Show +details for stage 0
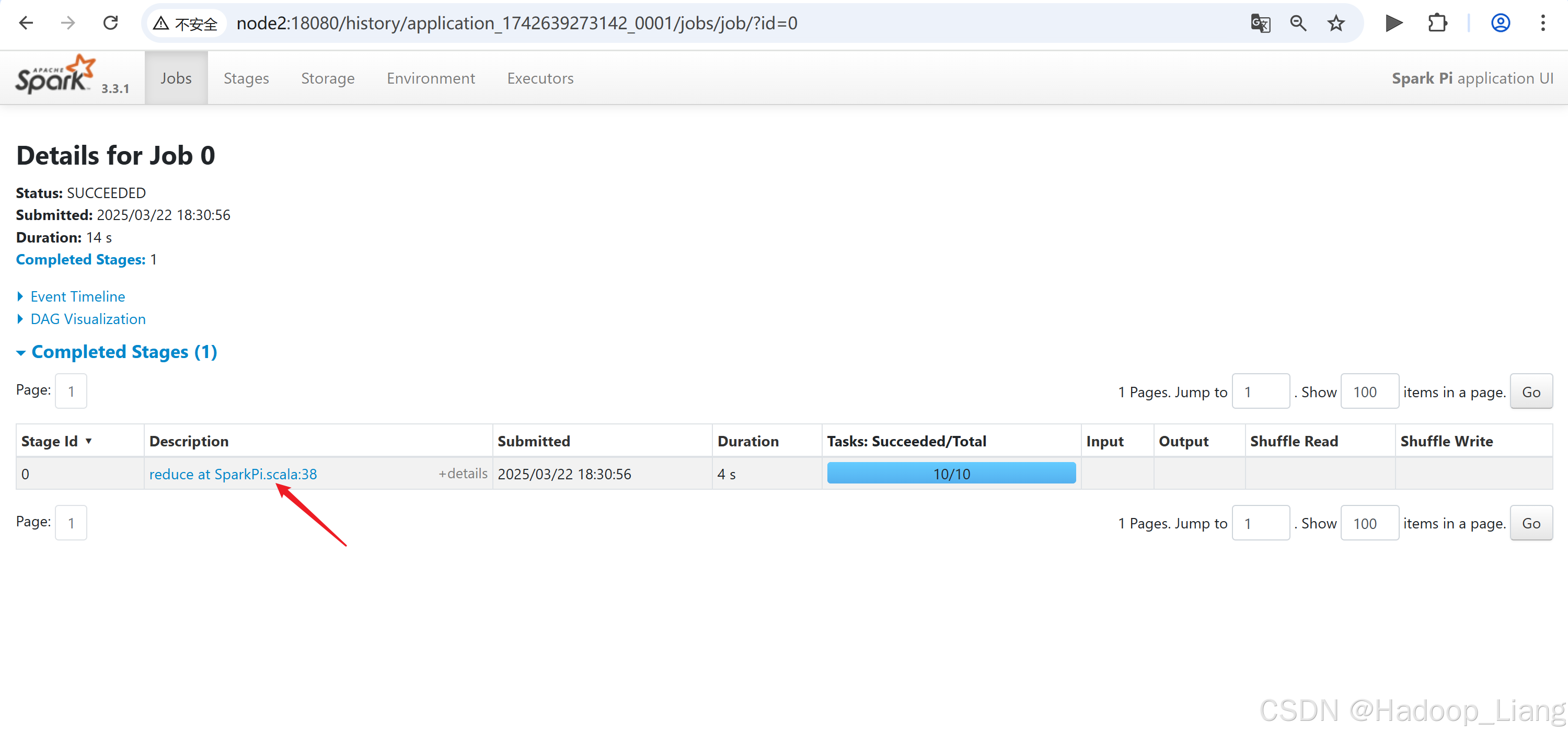 coord(463,474)
